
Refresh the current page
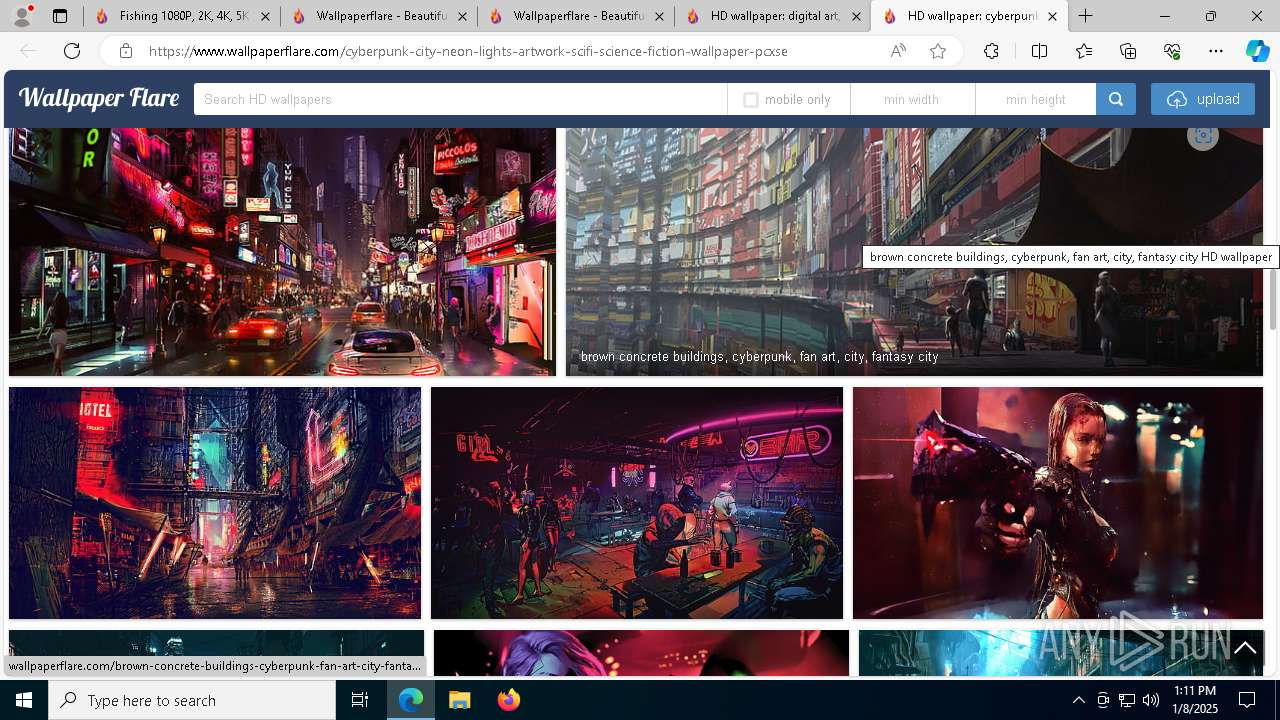[72, 51]
